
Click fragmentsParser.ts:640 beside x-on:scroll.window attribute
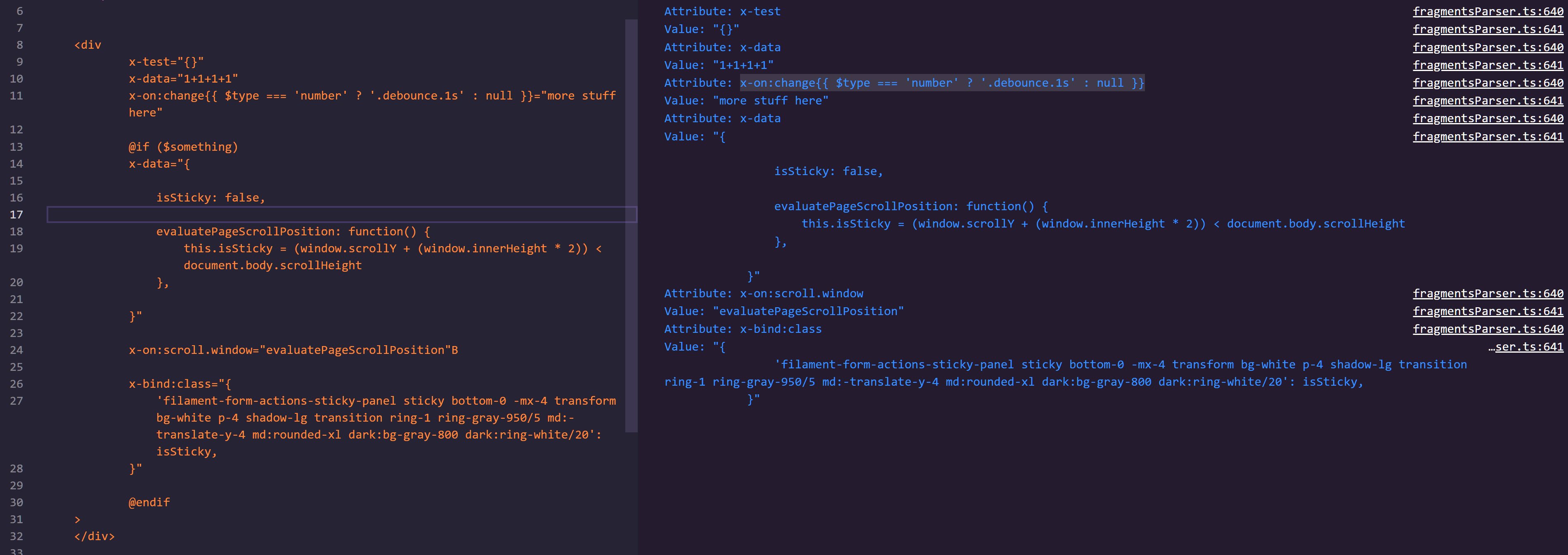pos(1487,293)
